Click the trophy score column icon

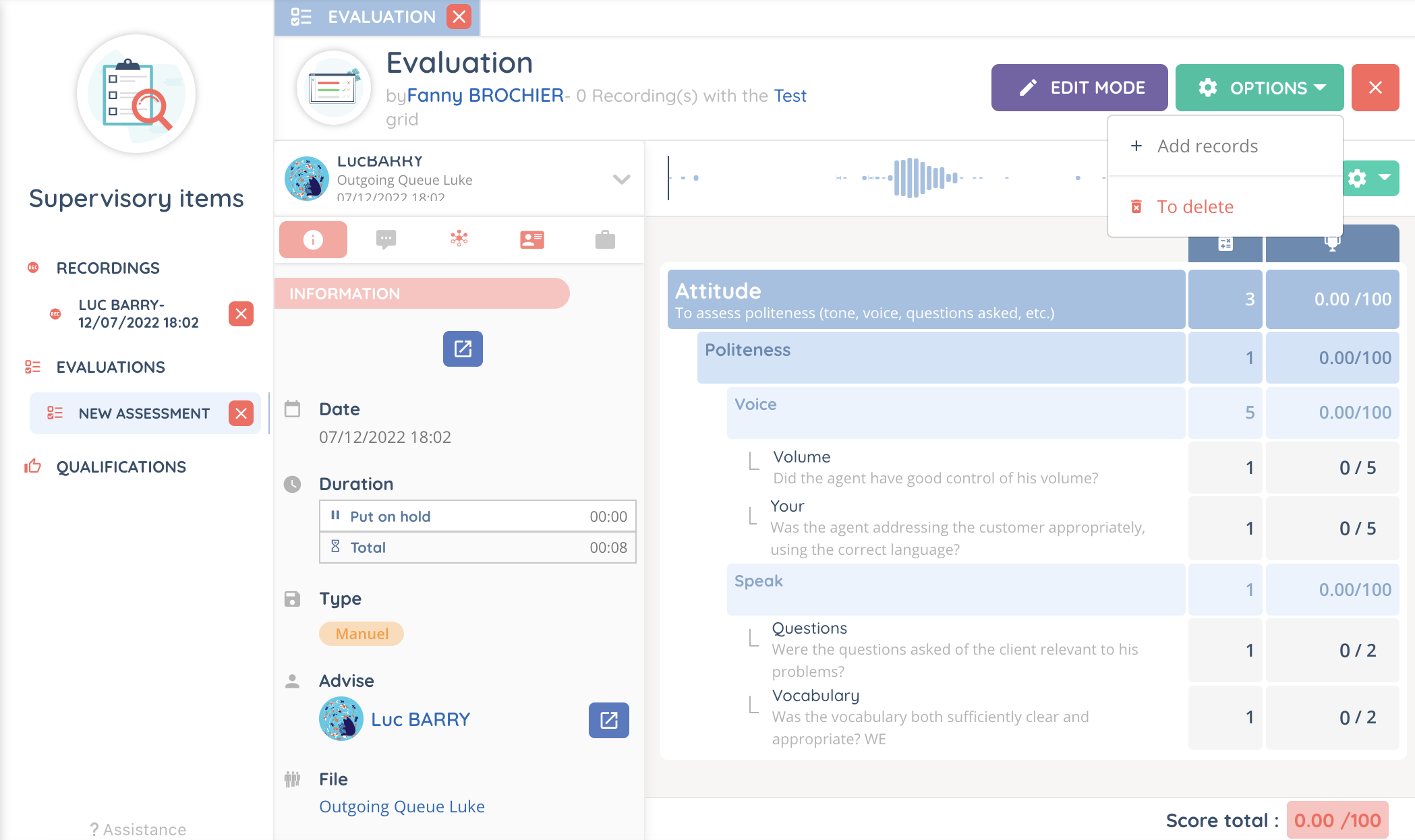point(1332,244)
